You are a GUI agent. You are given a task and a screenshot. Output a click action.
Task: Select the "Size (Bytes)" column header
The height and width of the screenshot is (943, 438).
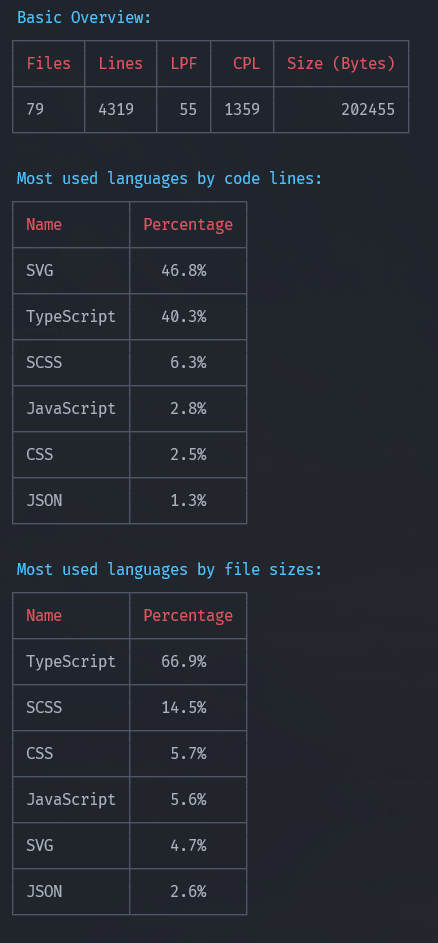341,63
